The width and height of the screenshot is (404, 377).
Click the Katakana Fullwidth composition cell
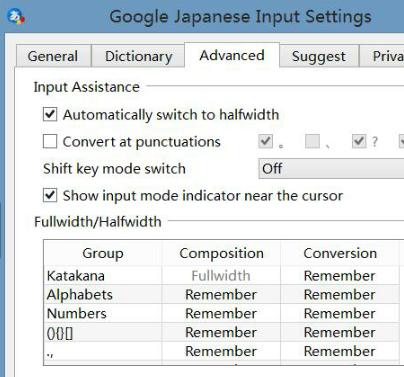click(221, 276)
